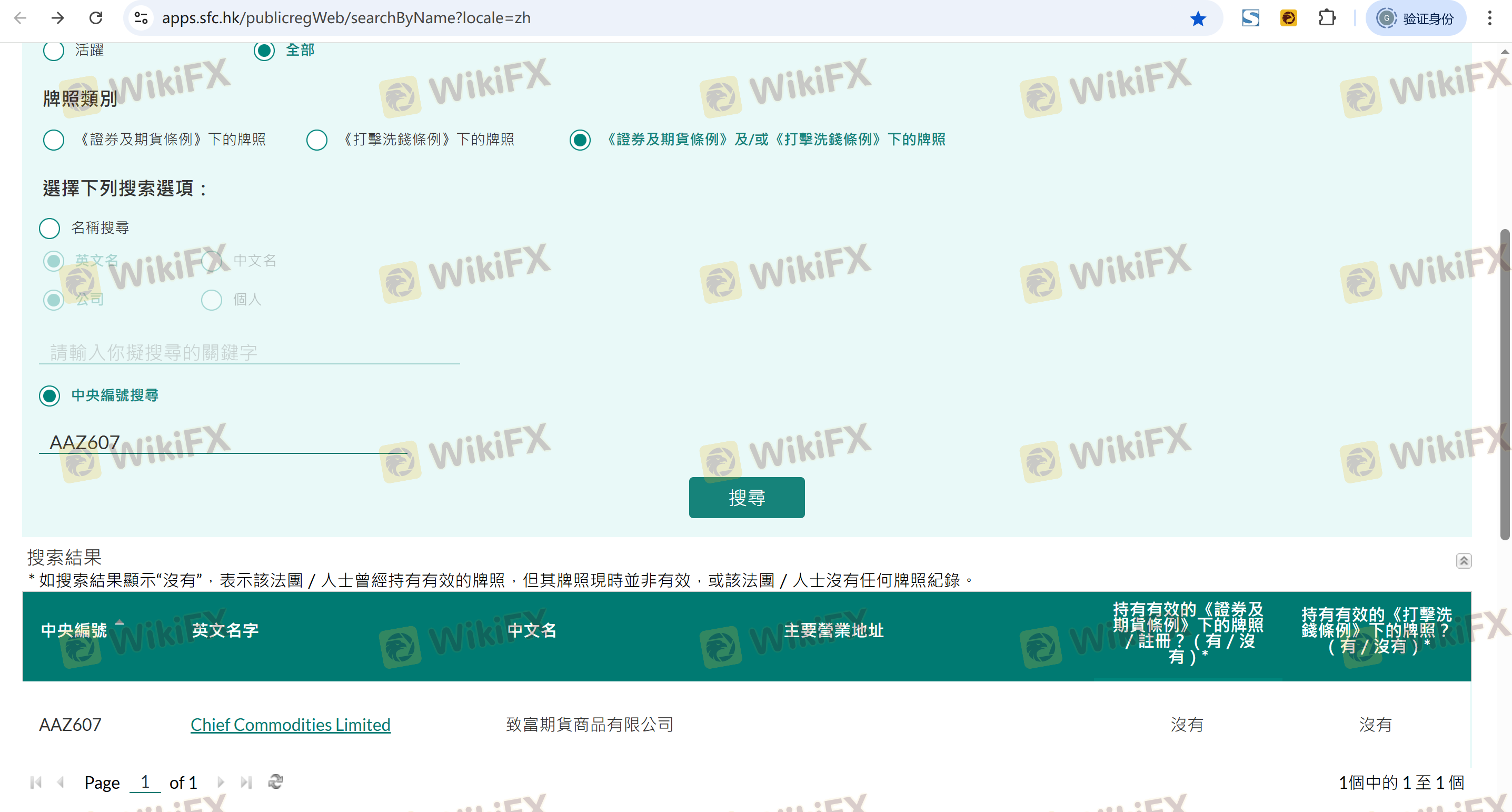Open the browser extensions puzzle icon
The height and width of the screenshot is (812, 1512).
[x=1327, y=18]
